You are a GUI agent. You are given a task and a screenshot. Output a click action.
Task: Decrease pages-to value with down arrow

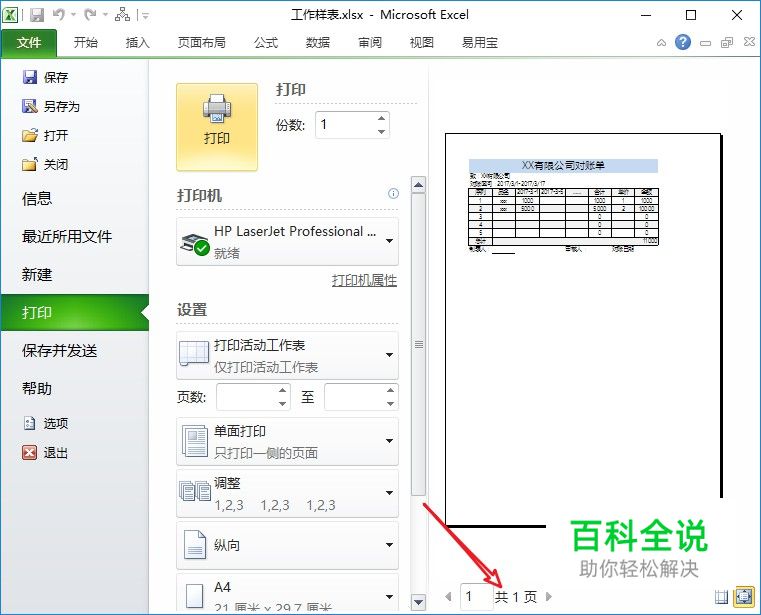coord(391,404)
